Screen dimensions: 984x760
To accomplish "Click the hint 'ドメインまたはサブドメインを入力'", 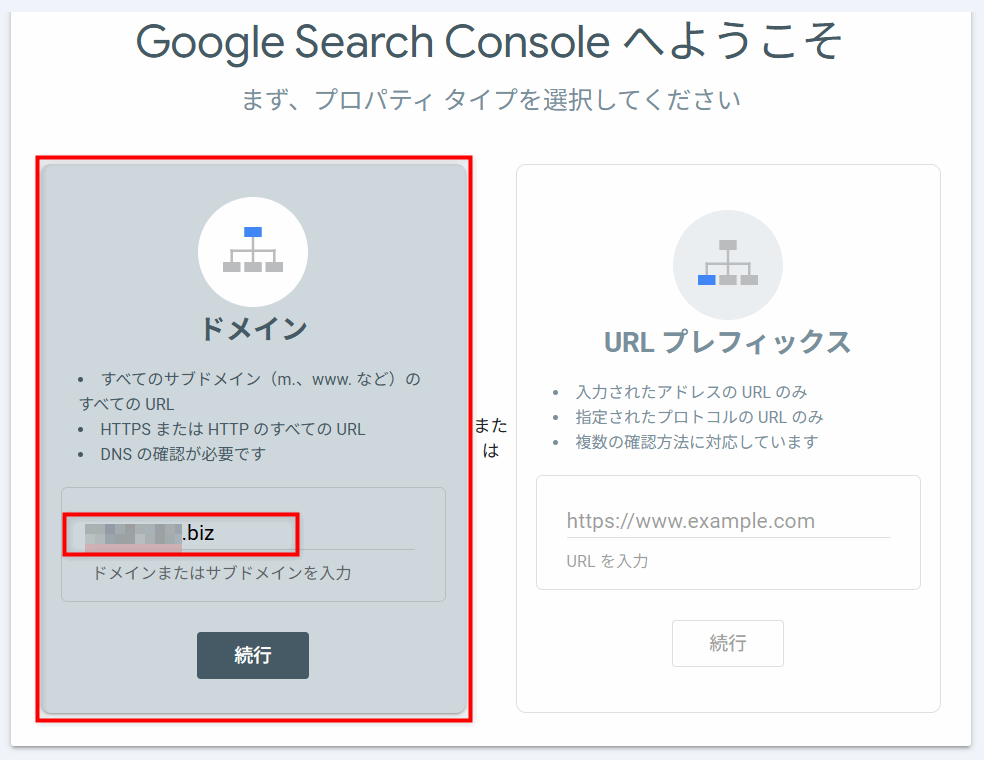I will click(x=222, y=573).
